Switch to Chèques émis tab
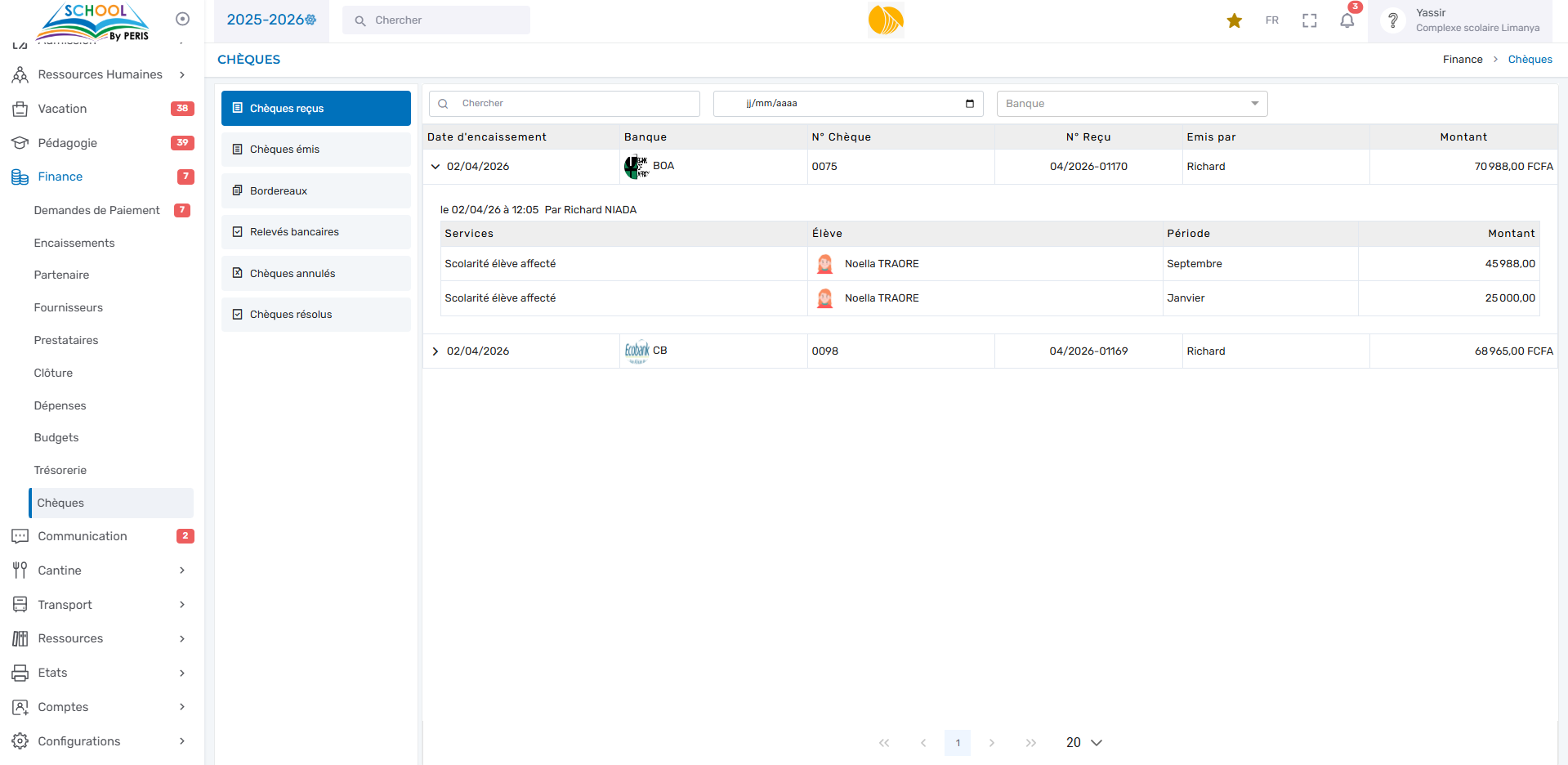 click(315, 150)
